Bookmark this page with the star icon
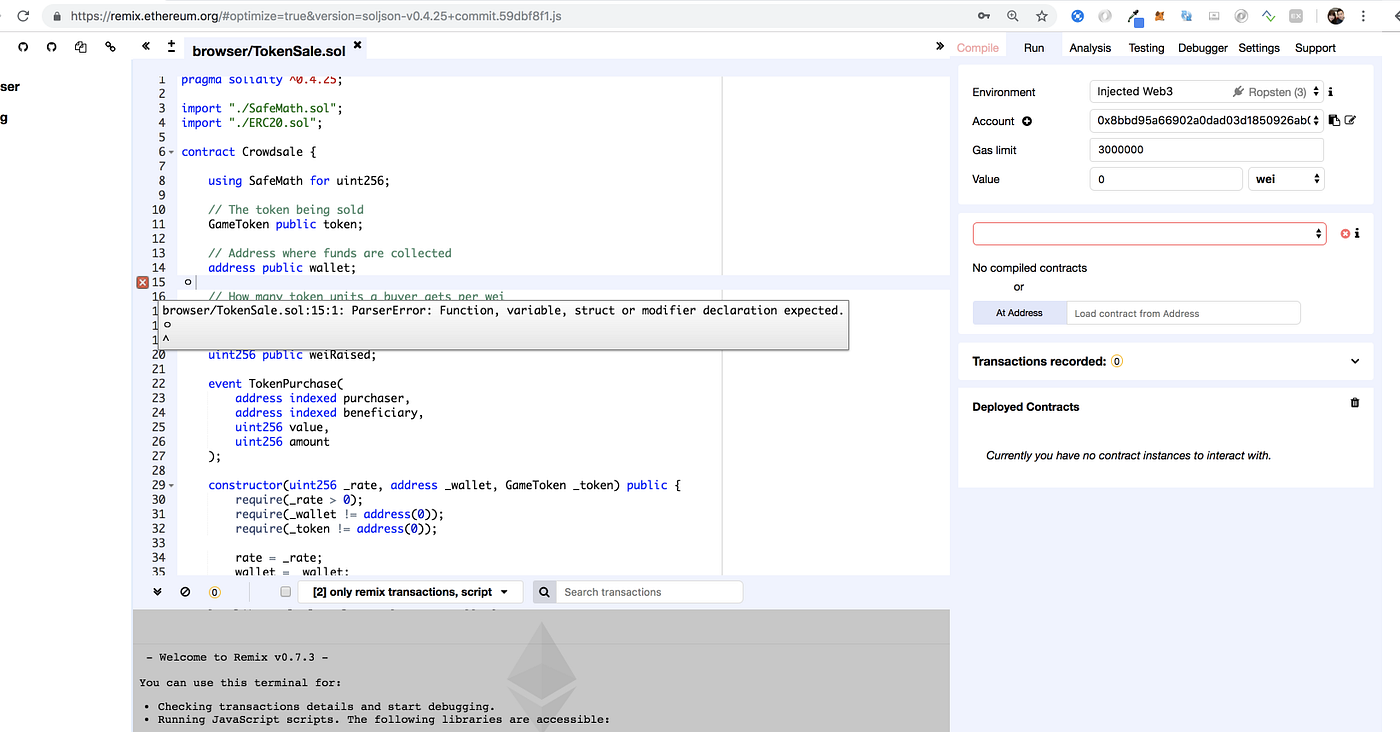Viewport: 1400px width, 732px height. click(1041, 16)
